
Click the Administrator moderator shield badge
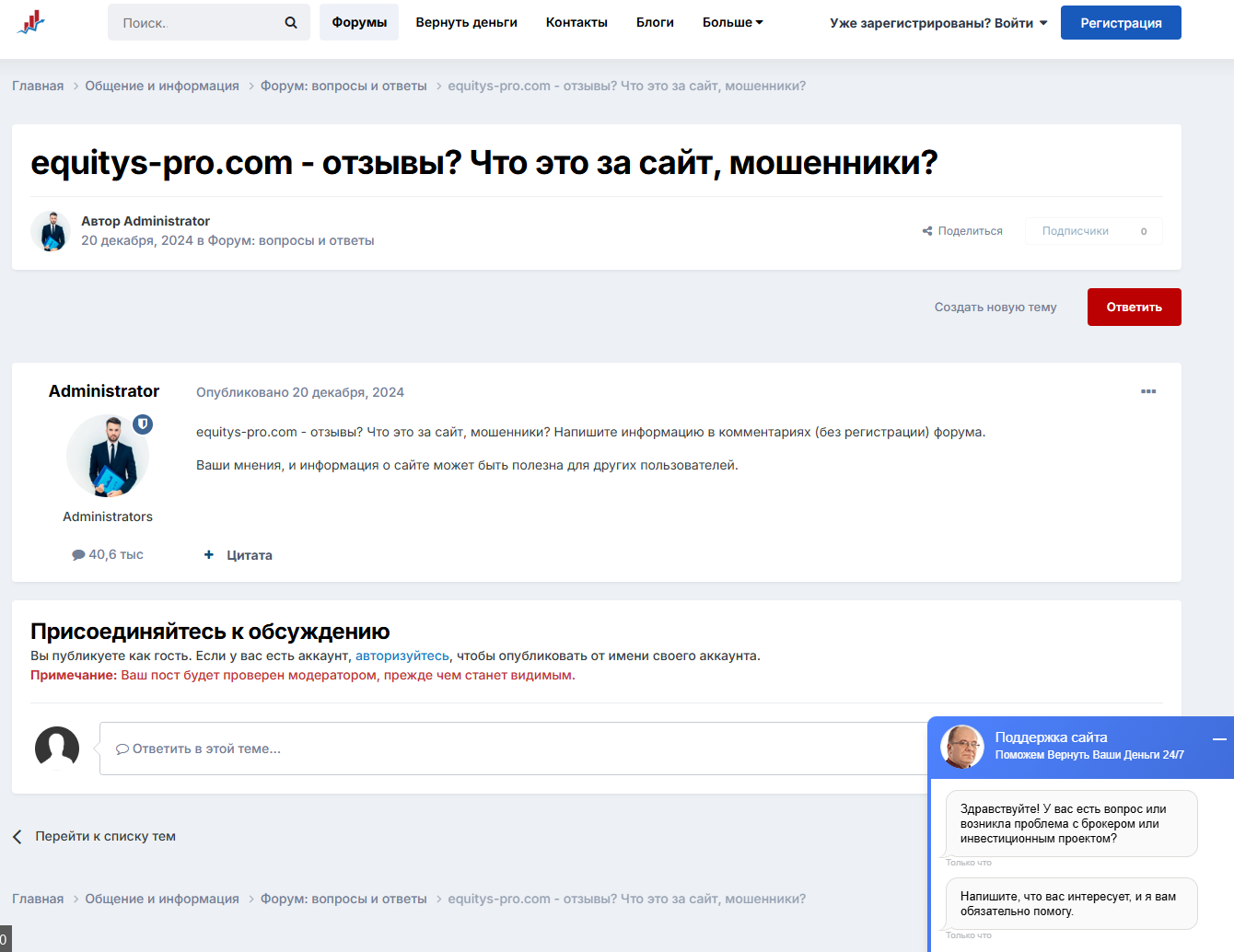click(143, 424)
